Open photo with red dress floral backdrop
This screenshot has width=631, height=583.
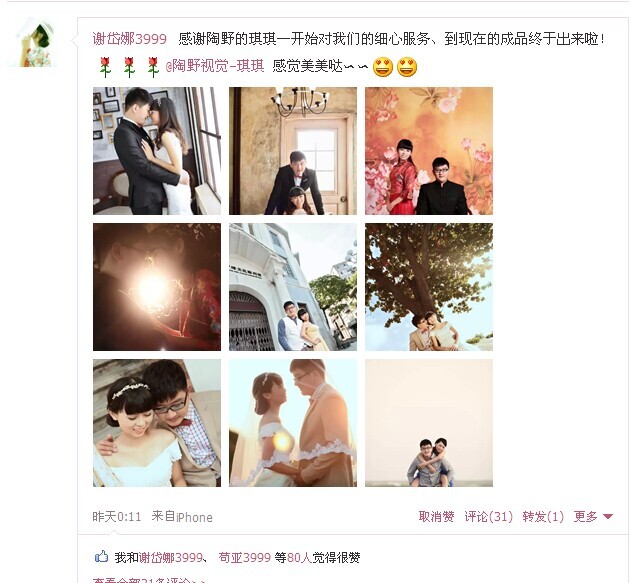pyautogui.click(x=429, y=151)
